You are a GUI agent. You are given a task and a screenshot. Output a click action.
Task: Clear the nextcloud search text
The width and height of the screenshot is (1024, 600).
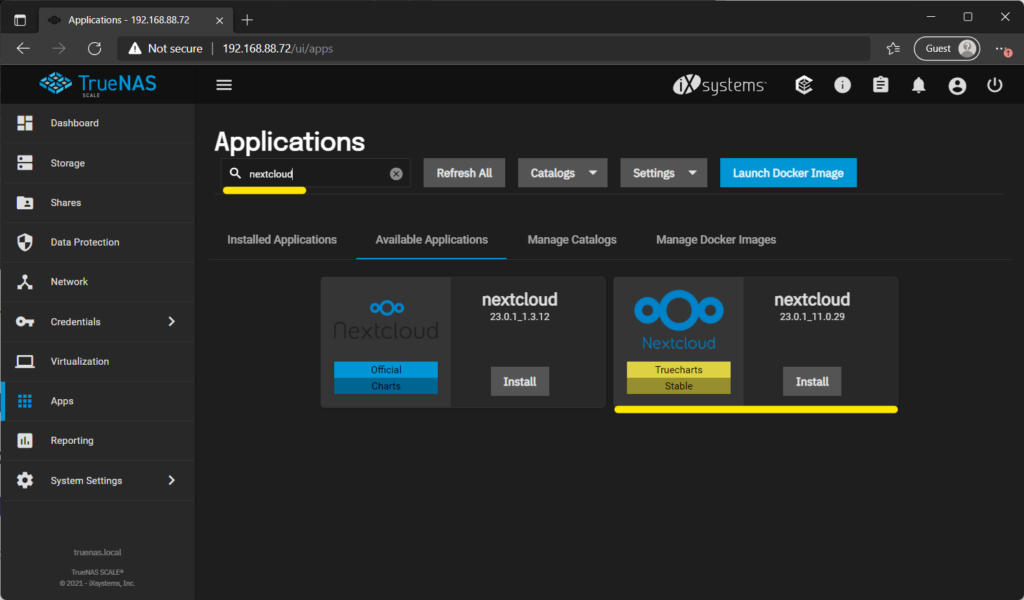pos(396,174)
